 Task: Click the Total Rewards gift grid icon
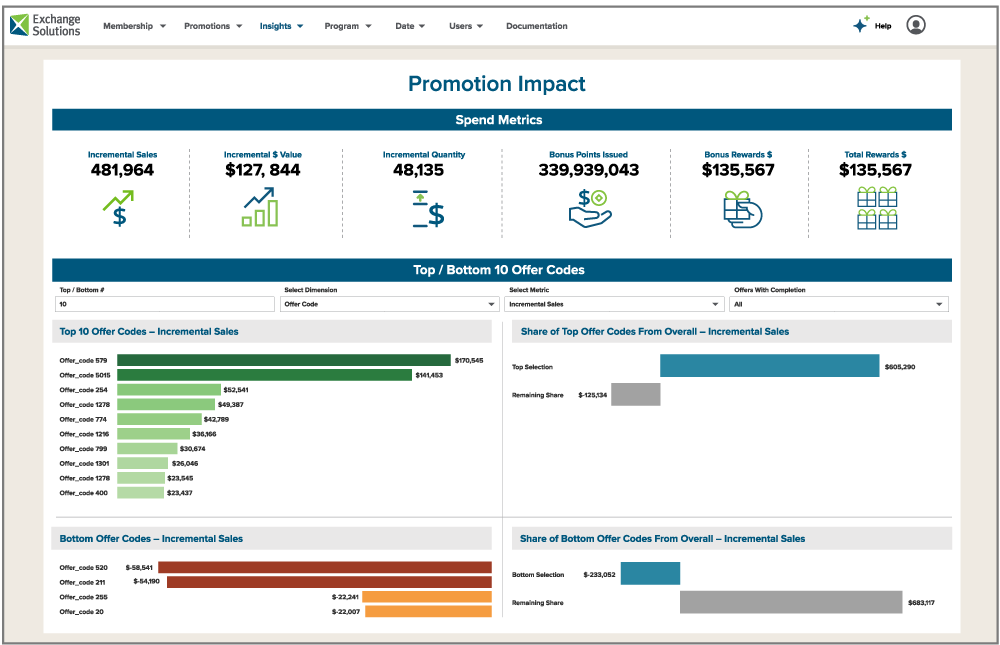pyautogui.click(x=876, y=207)
